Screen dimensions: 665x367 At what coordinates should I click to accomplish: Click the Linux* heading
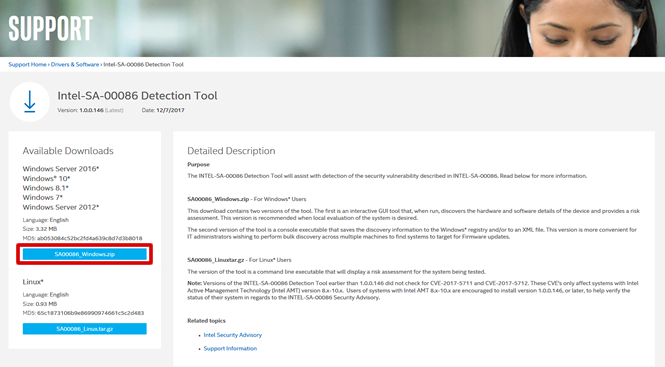tap(33, 282)
